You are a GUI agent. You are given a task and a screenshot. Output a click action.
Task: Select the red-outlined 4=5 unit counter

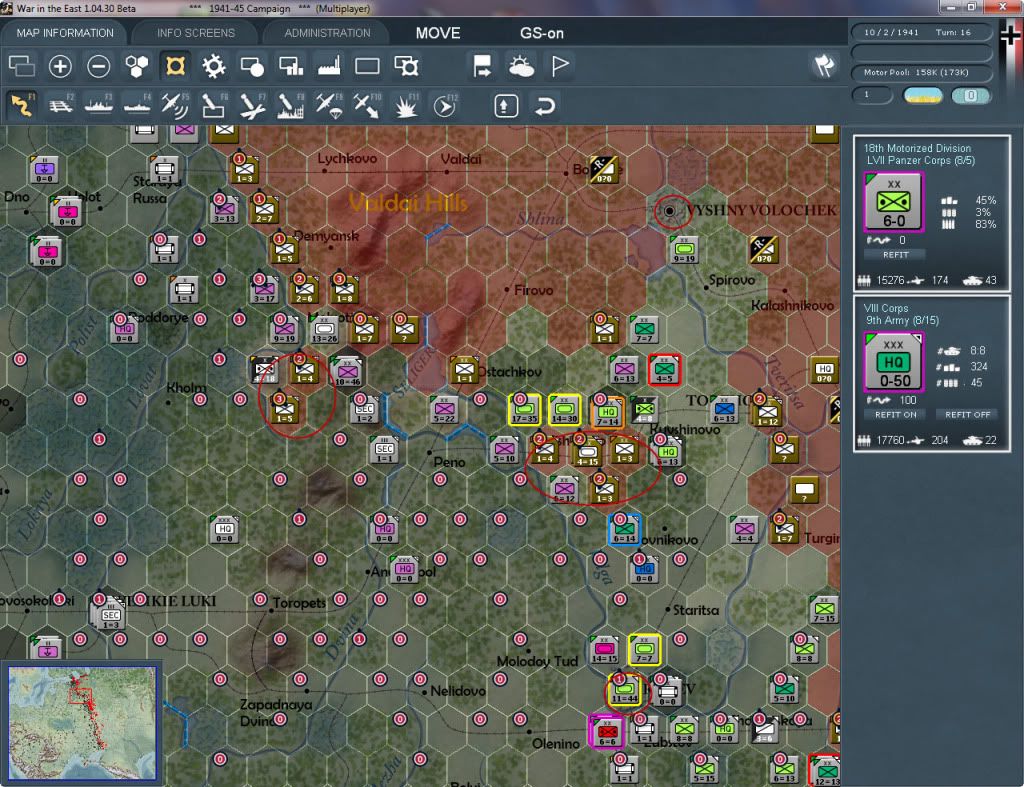[x=664, y=370]
